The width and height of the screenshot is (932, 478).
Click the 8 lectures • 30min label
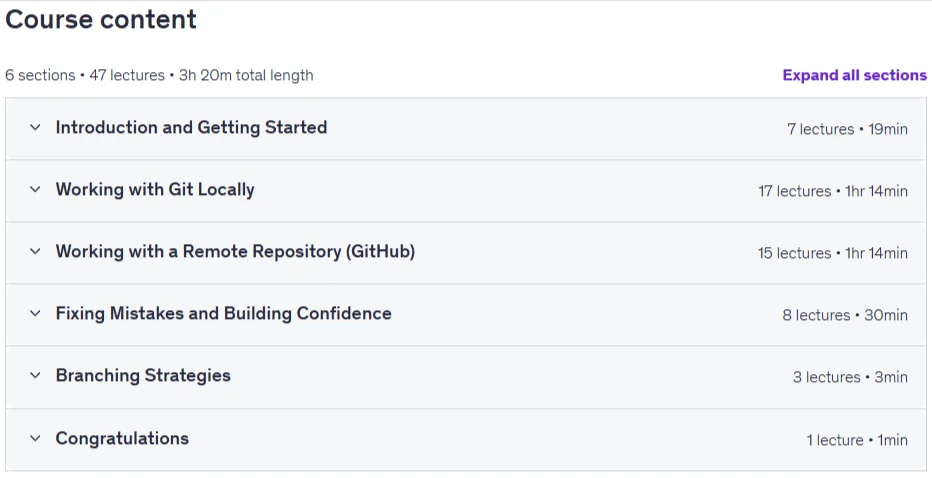click(845, 315)
